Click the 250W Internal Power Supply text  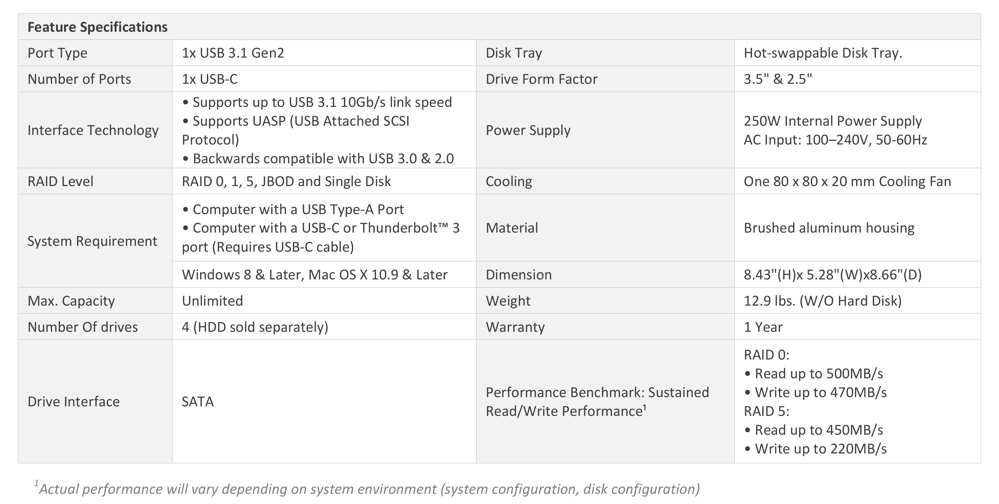(833, 121)
